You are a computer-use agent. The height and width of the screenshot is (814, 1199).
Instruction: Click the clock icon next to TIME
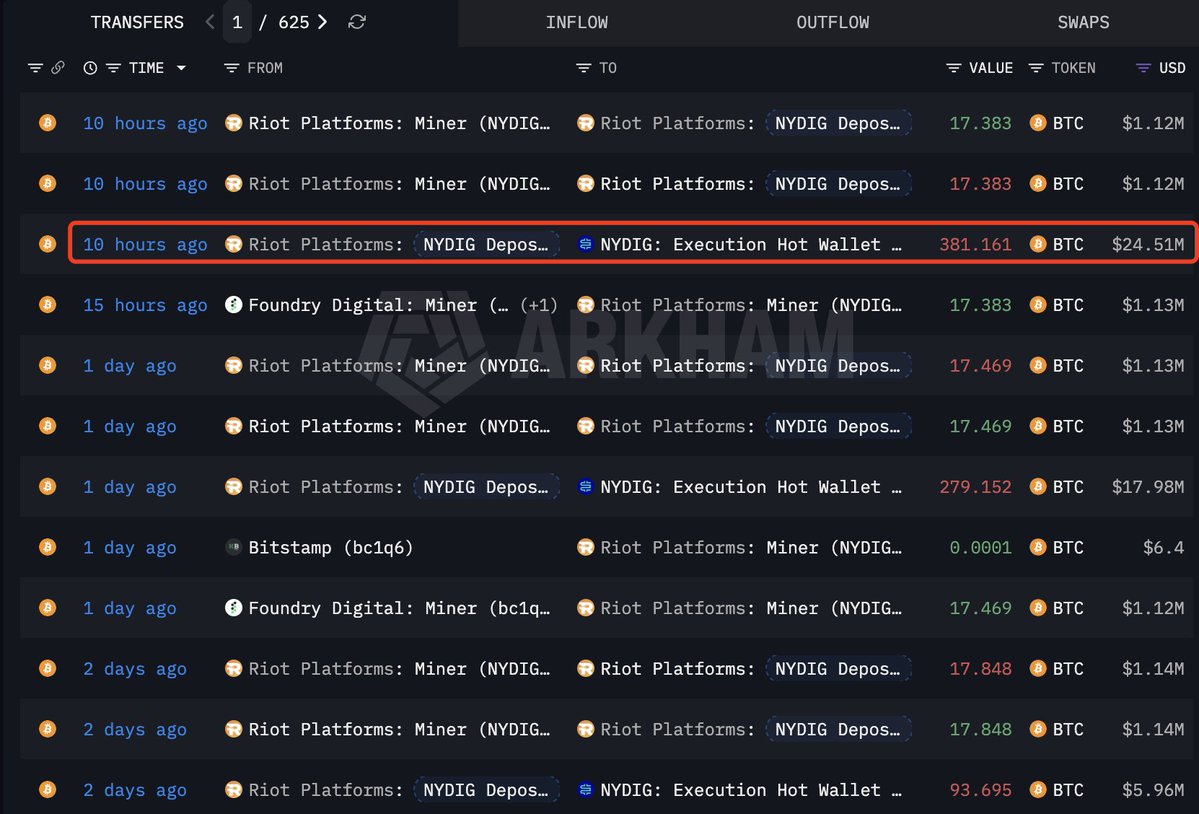[x=90, y=68]
